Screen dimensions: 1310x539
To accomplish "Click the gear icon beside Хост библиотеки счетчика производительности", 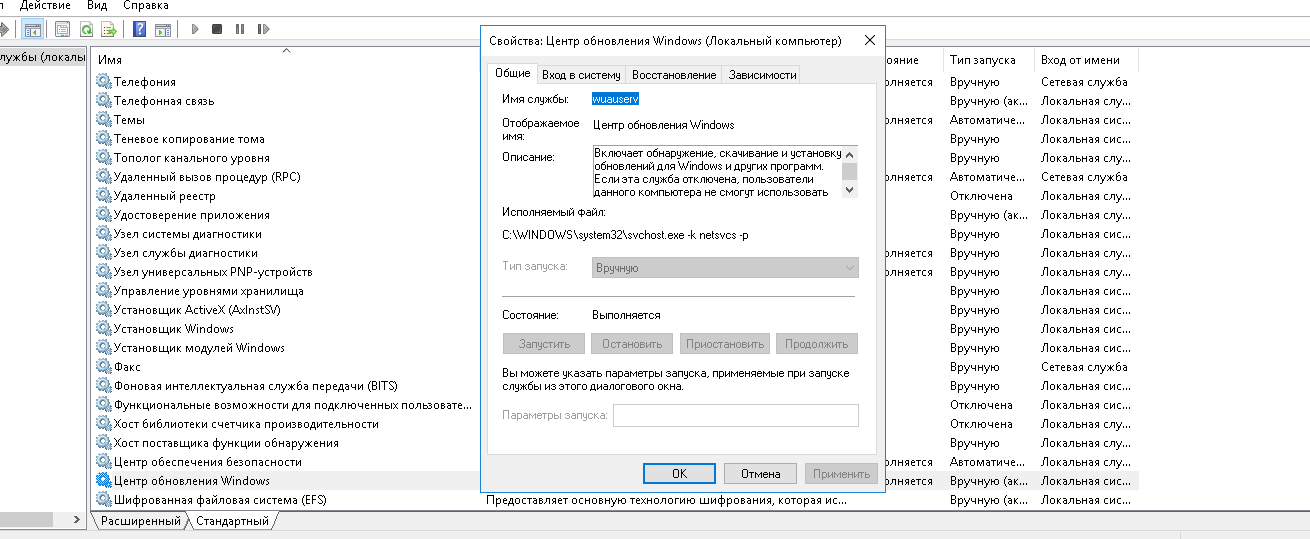I will (104, 424).
